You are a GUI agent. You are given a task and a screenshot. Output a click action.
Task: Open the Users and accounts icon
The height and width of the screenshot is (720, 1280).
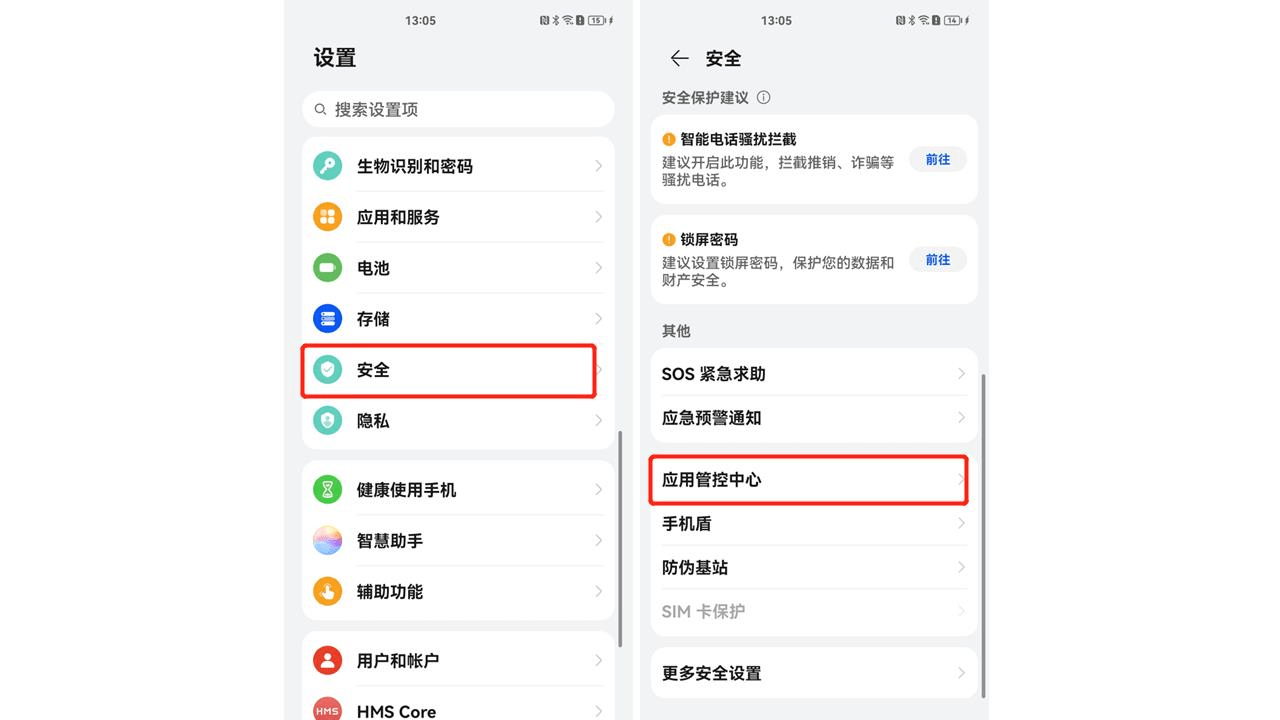click(x=327, y=661)
